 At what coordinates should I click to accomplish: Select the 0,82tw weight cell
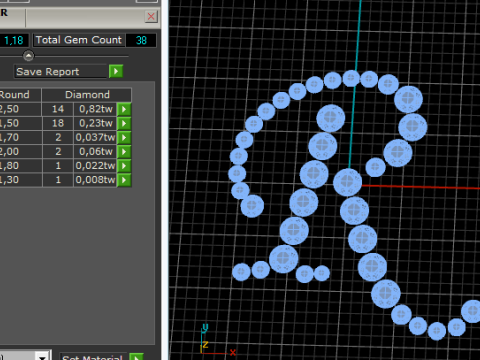pos(95,109)
